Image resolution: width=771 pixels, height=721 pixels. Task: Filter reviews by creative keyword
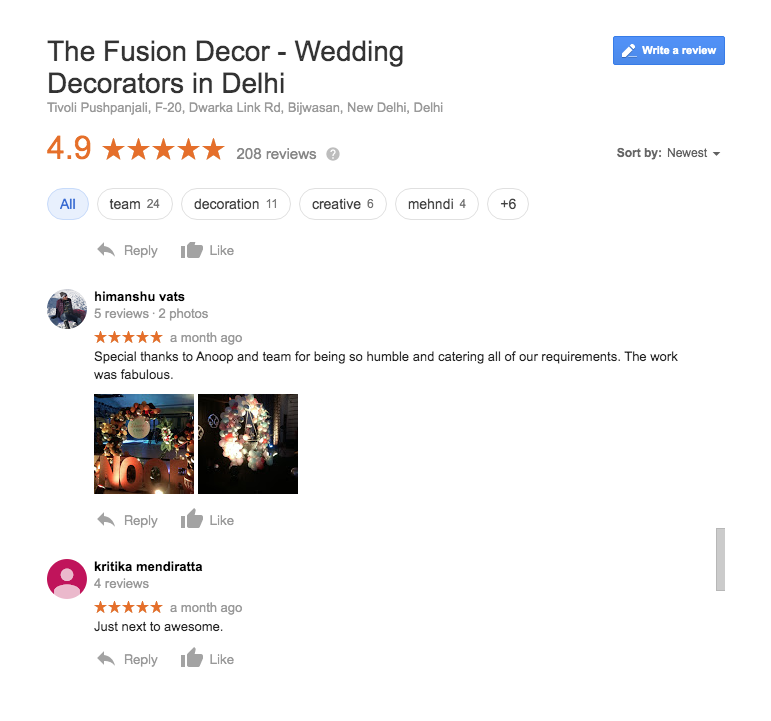[x=343, y=204]
